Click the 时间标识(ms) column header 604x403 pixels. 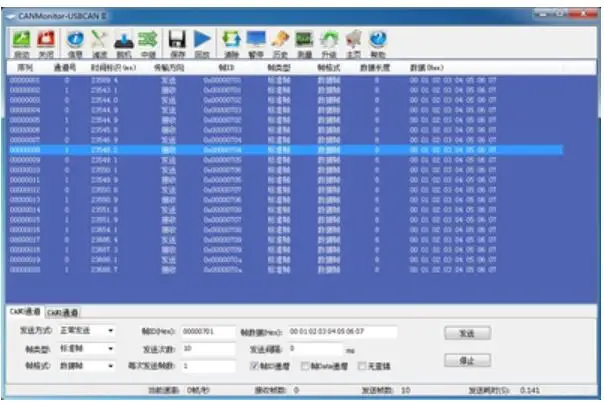click(113, 68)
